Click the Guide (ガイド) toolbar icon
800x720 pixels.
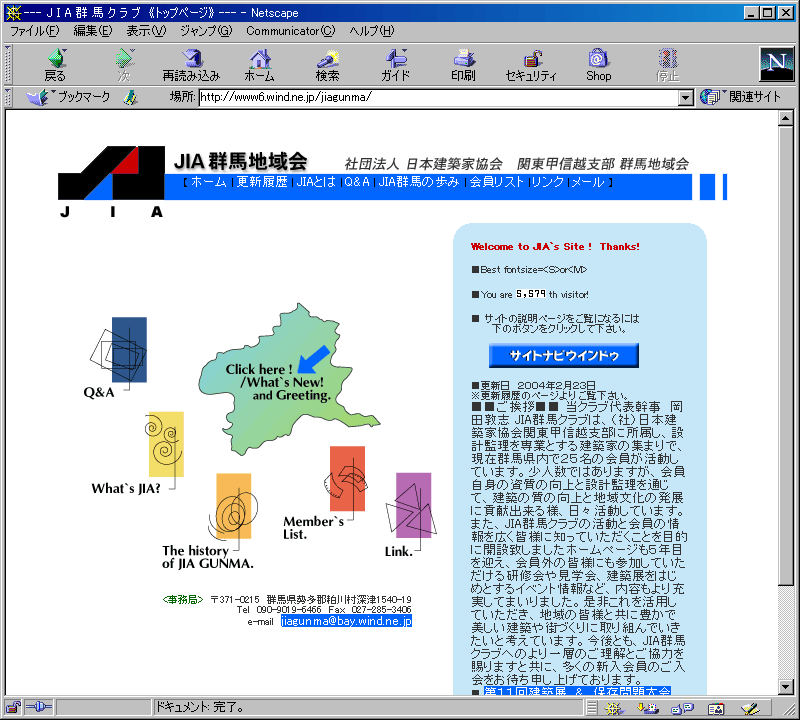pyautogui.click(x=395, y=65)
